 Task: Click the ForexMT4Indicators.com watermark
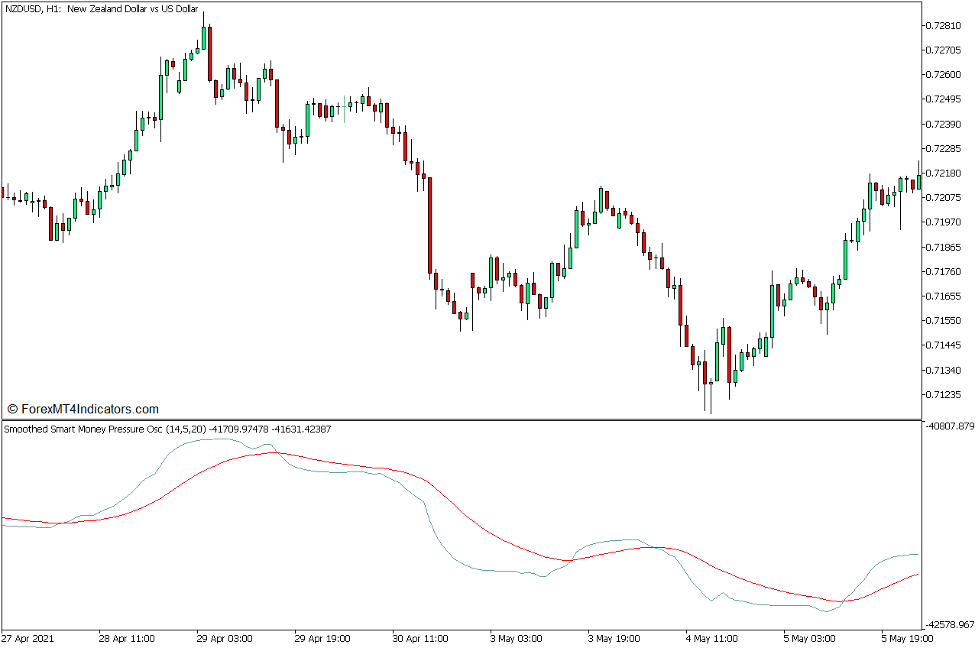tap(83, 409)
